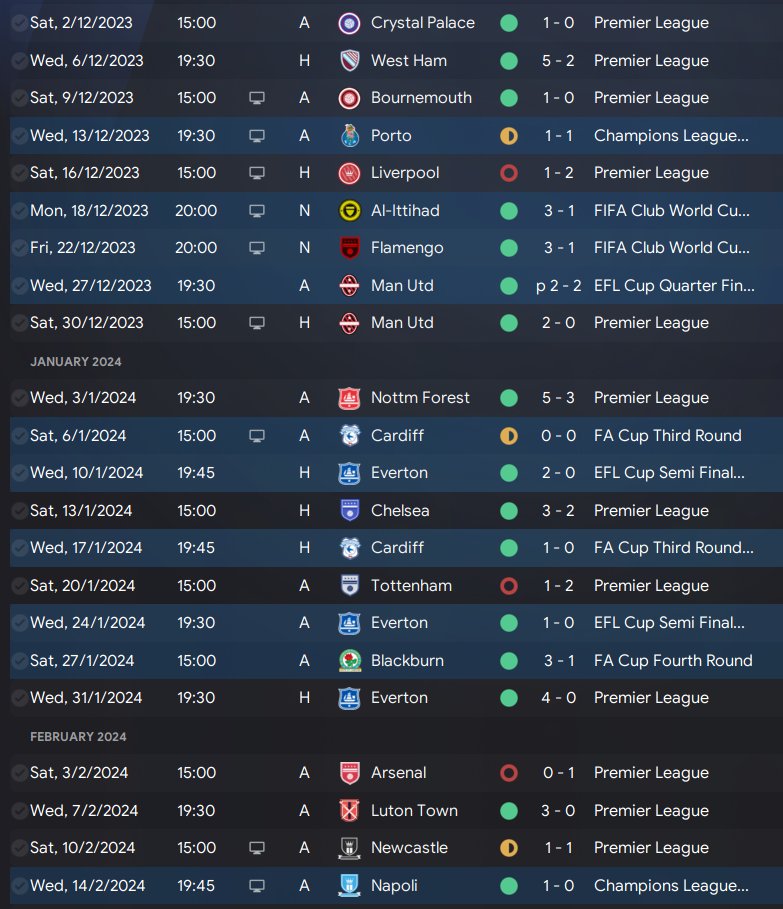Click the TV icon on the Bournemouth row
Screen dimensions: 783x909
(257, 98)
